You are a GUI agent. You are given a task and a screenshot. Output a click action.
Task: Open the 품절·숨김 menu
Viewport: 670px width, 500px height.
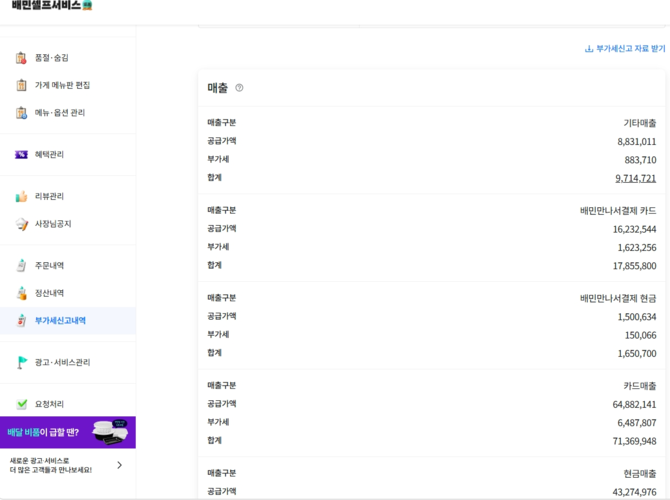point(68,58)
